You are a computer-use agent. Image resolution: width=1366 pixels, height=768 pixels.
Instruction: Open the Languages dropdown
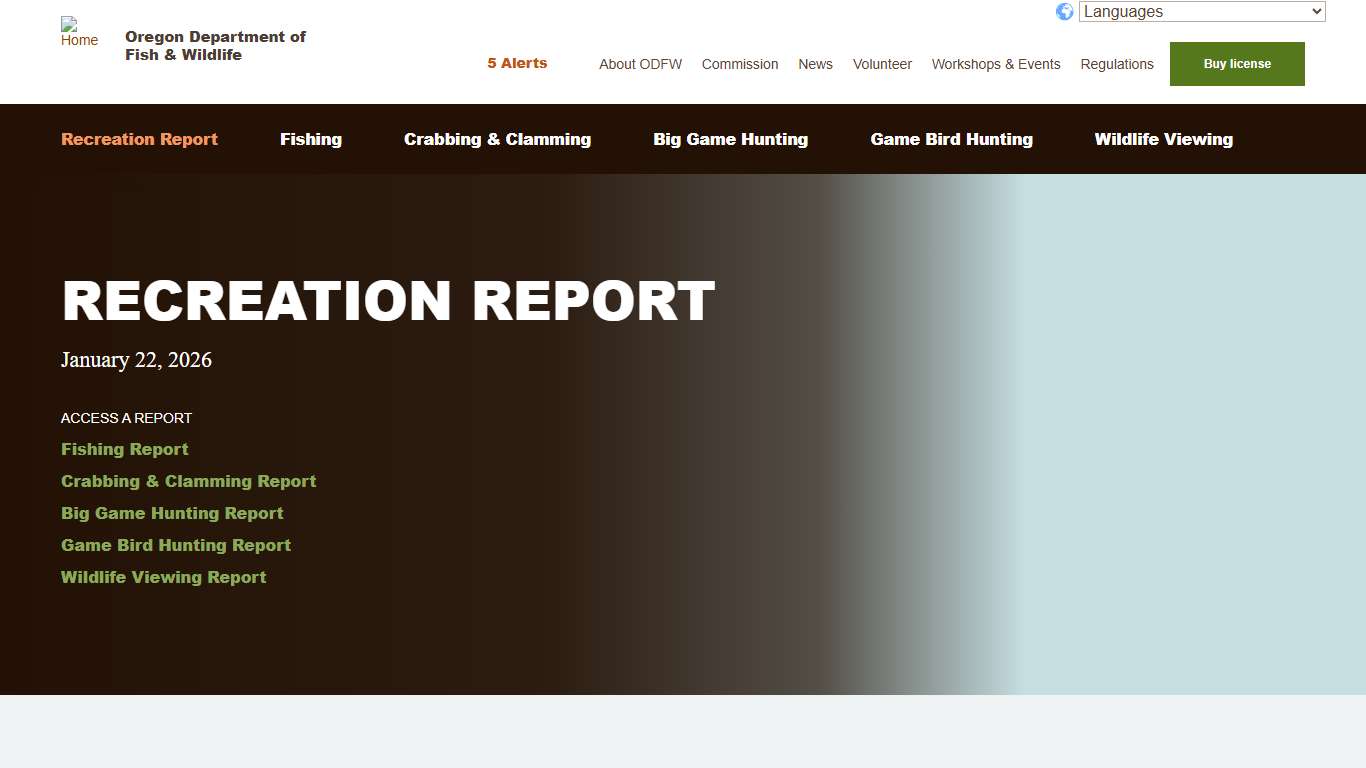[1200, 11]
